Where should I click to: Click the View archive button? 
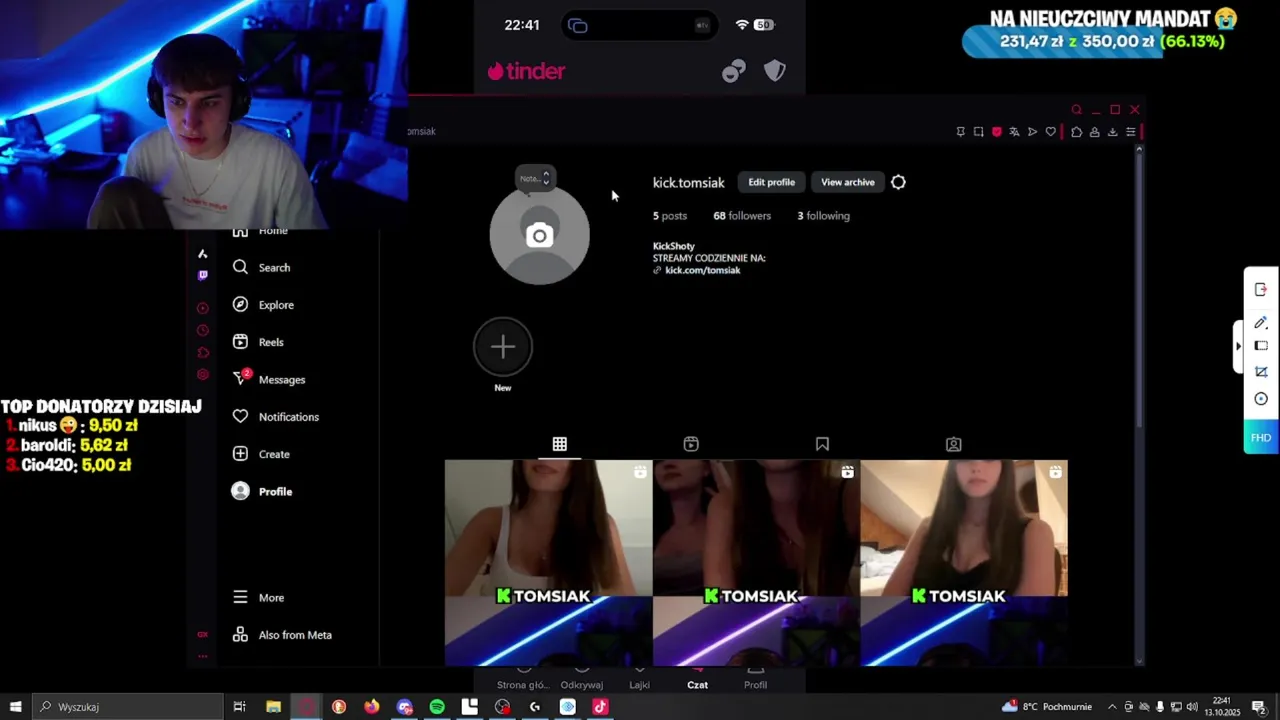click(x=847, y=182)
